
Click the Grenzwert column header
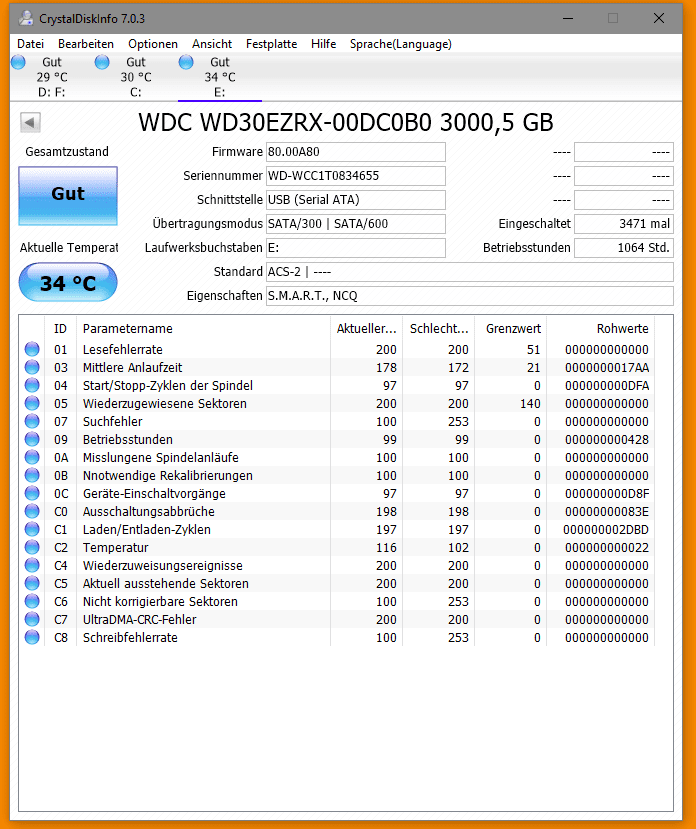point(511,328)
